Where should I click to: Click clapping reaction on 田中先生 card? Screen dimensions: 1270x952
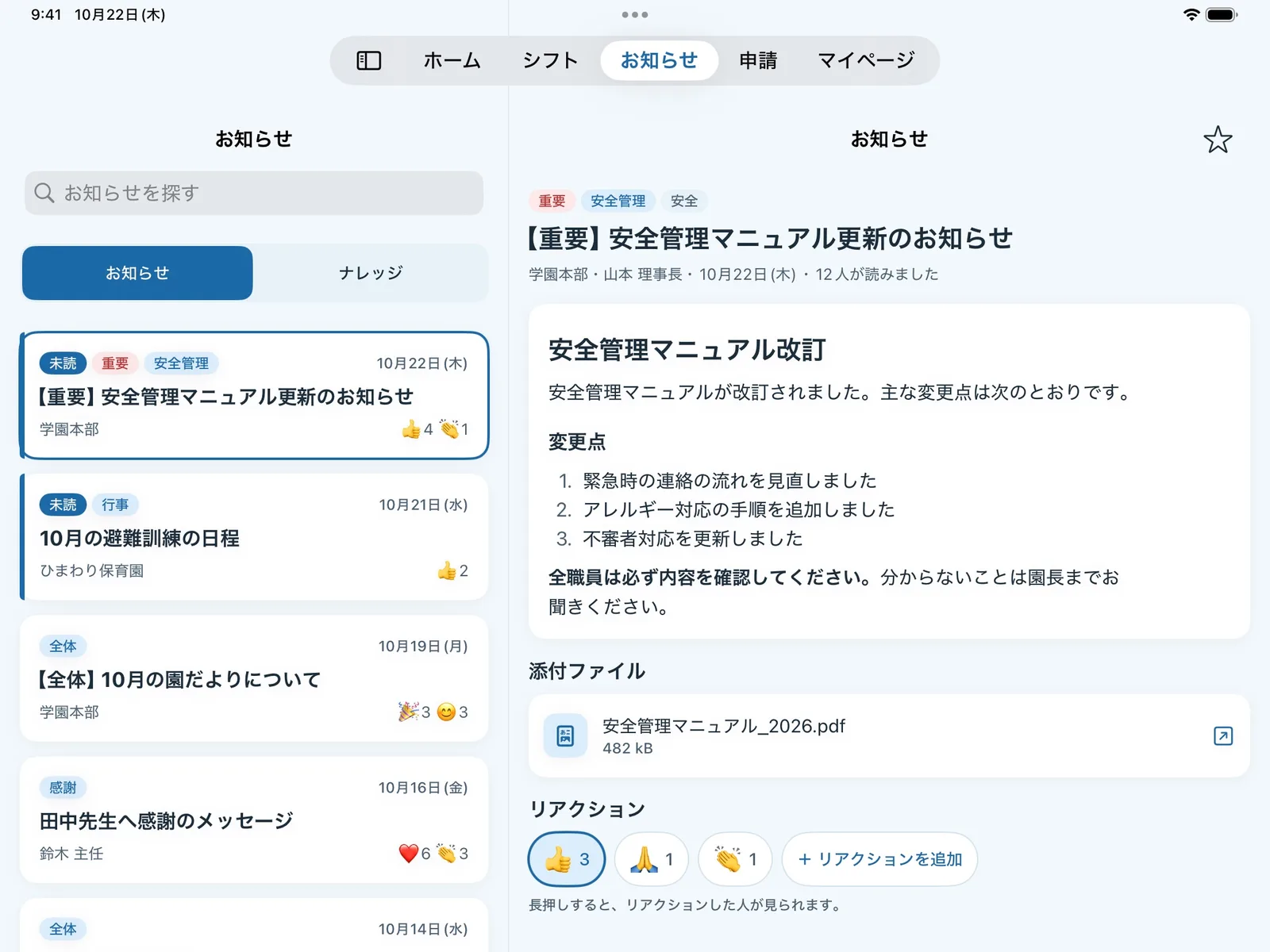452,854
